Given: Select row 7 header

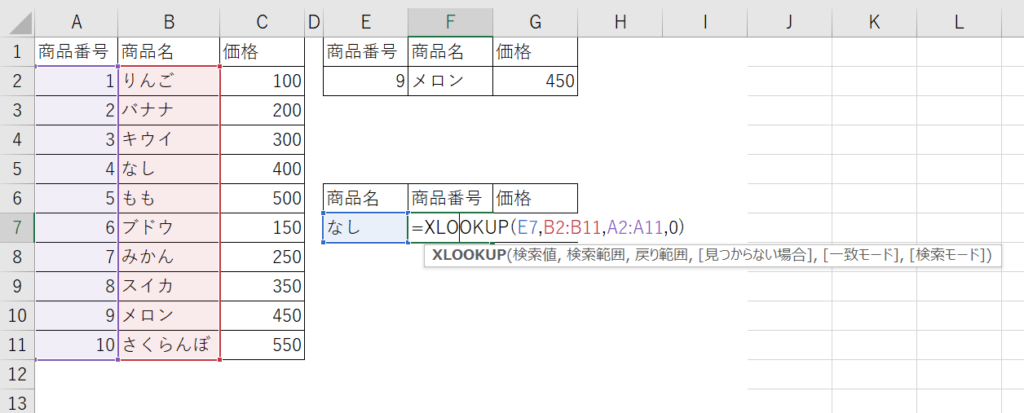Looking at the screenshot, I should coord(17,228).
